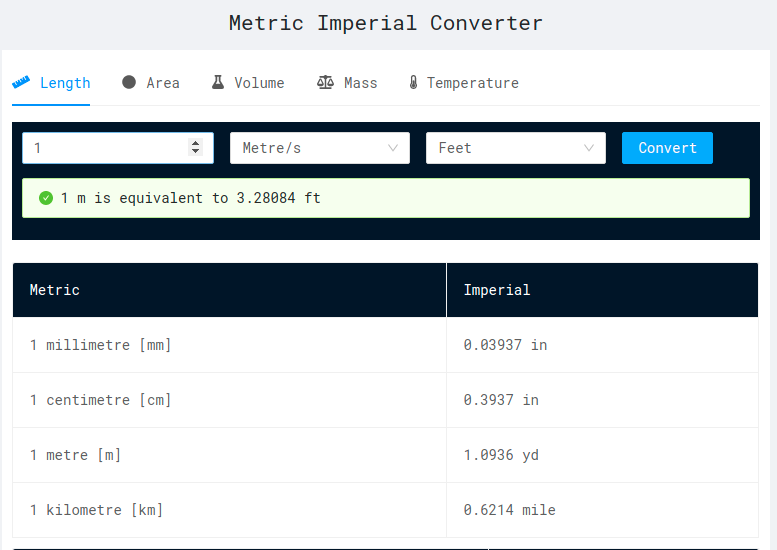Increase the input value with up arrow
This screenshot has height=550, width=777.
(x=195, y=143)
